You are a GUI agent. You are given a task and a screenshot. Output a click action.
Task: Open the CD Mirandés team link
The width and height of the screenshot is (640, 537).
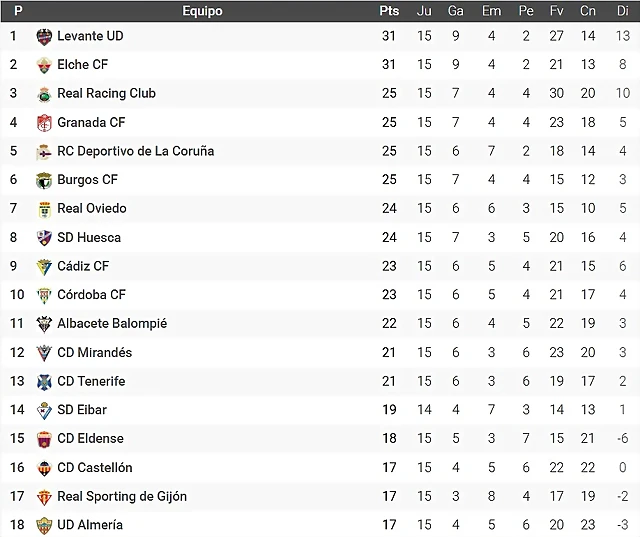95,352
